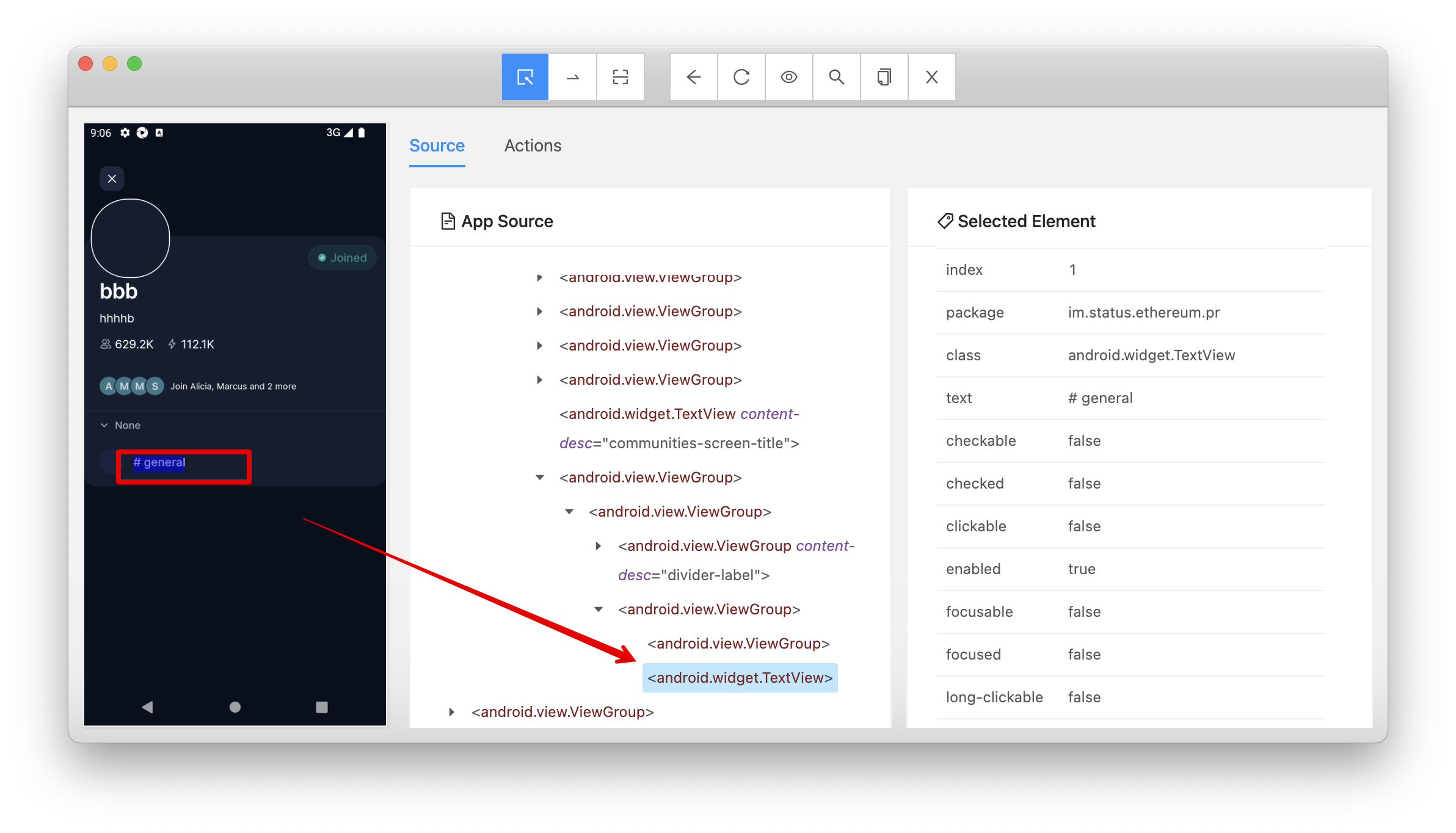
Task: Click the highlighted android.widget.TextView node
Action: click(x=740, y=678)
